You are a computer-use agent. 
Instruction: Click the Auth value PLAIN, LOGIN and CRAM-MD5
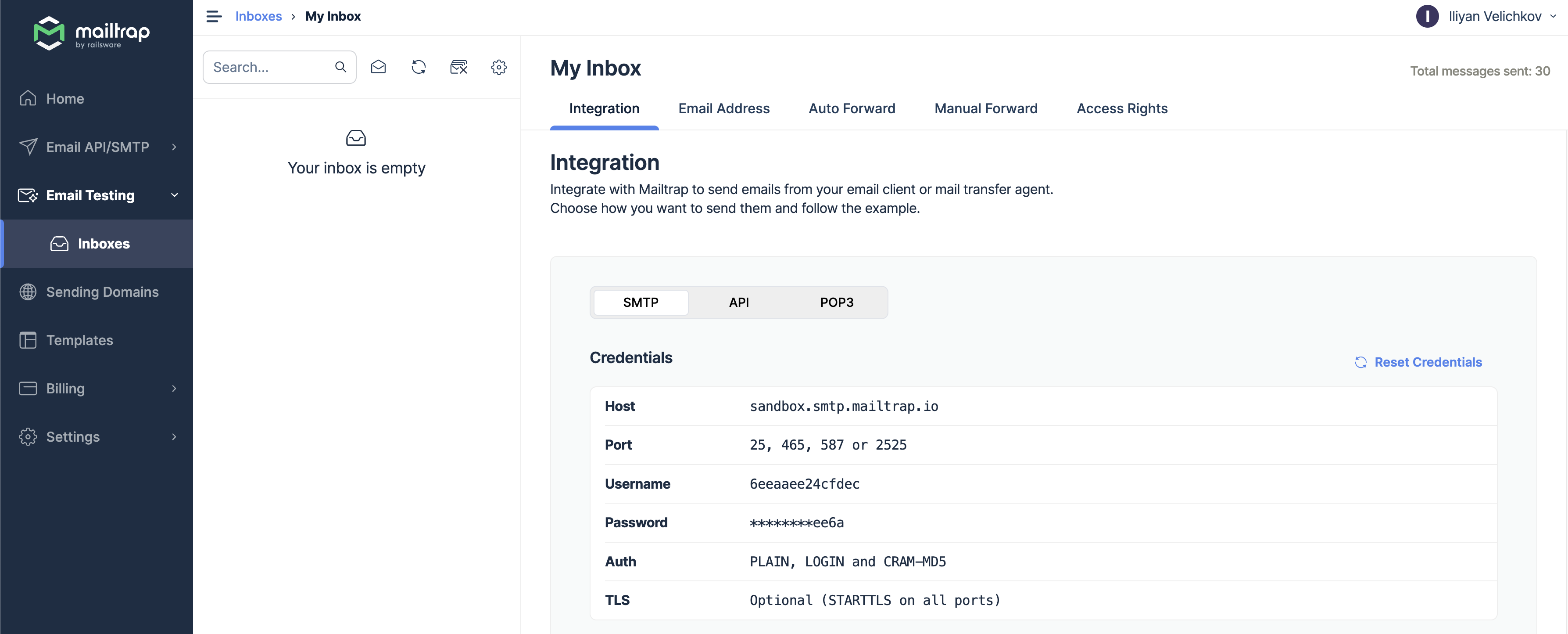pos(847,562)
